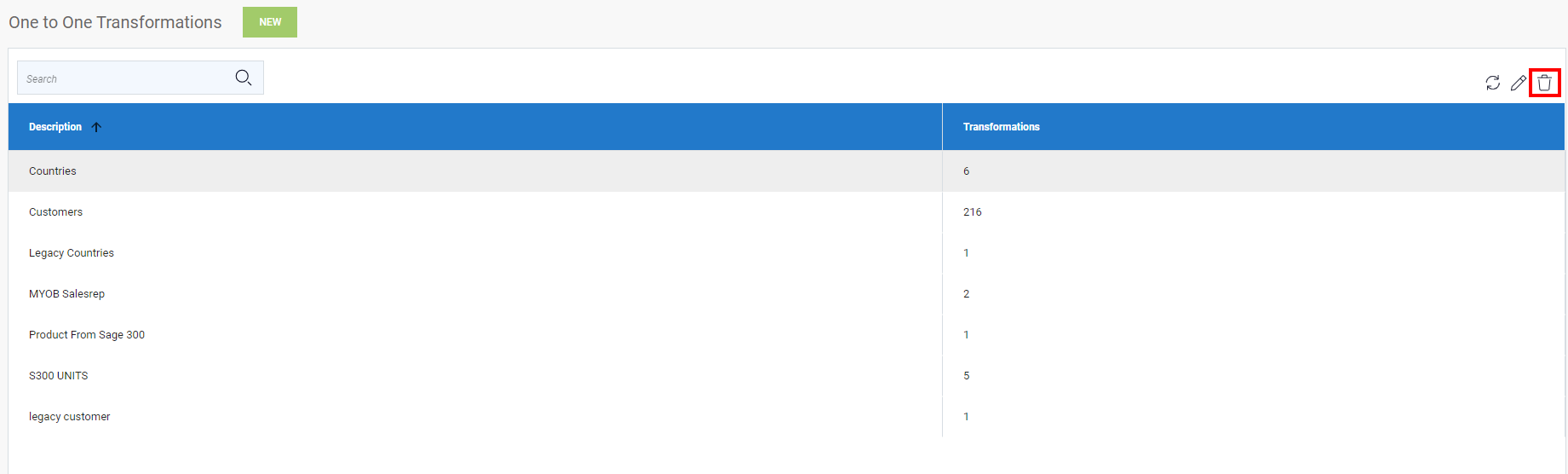Image resolution: width=1568 pixels, height=474 pixels.
Task: Click the pencil edit icon
Action: 1518,83
